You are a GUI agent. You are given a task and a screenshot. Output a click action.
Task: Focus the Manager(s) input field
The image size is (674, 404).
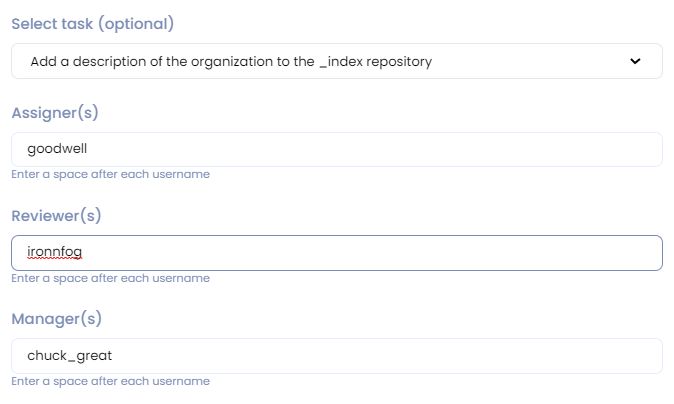pyautogui.click(x=336, y=356)
